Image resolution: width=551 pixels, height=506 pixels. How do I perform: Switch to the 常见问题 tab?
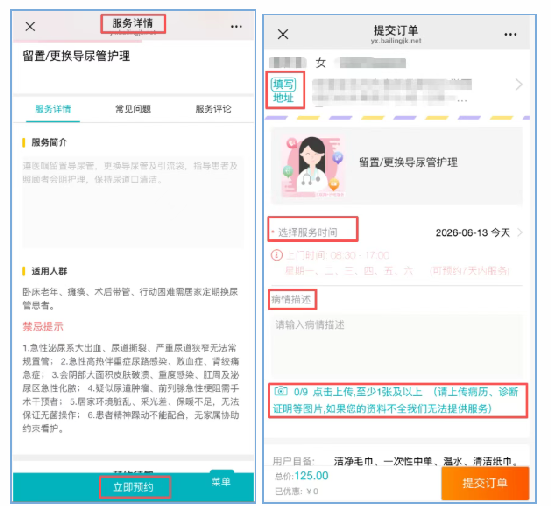coord(133,109)
